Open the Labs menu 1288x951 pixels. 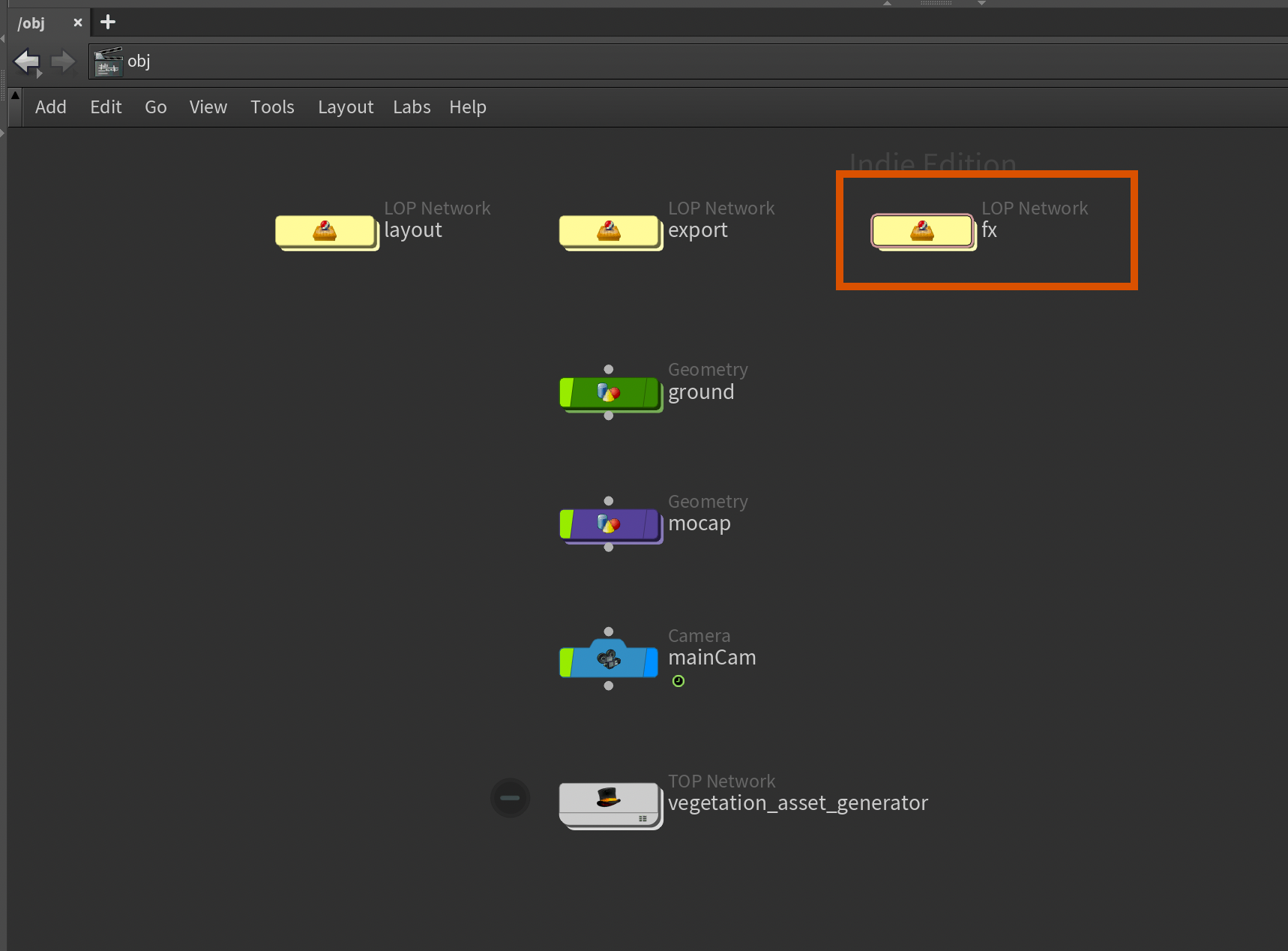(x=412, y=107)
